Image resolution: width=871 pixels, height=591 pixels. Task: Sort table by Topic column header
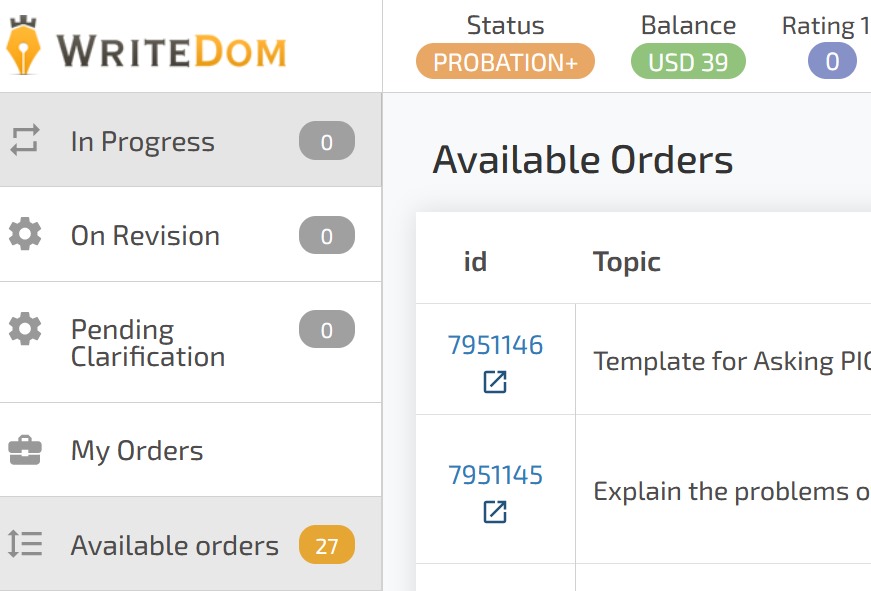(627, 262)
